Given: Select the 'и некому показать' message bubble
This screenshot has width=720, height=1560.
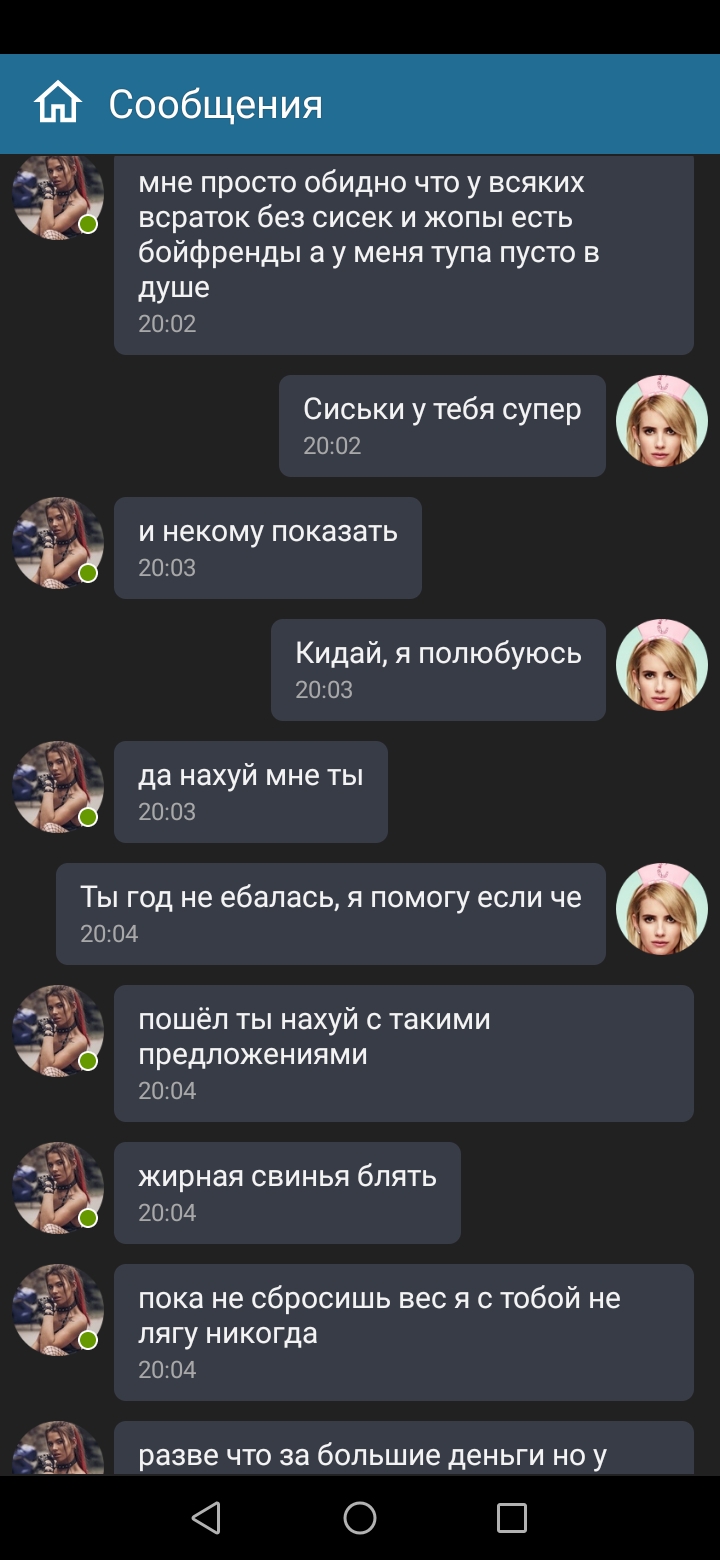Looking at the screenshot, I should click(x=268, y=548).
